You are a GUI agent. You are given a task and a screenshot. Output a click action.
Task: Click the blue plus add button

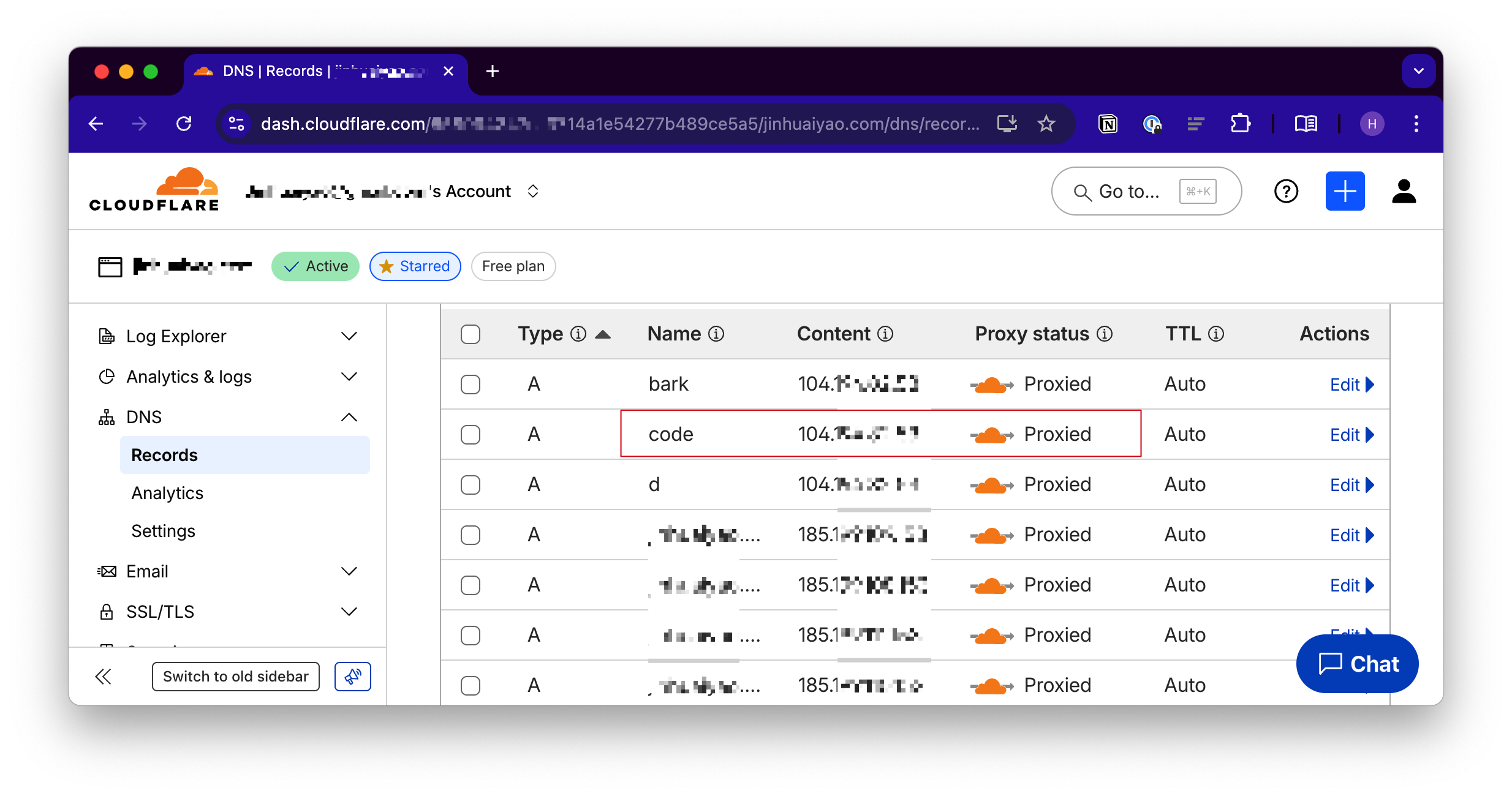[x=1345, y=192]
